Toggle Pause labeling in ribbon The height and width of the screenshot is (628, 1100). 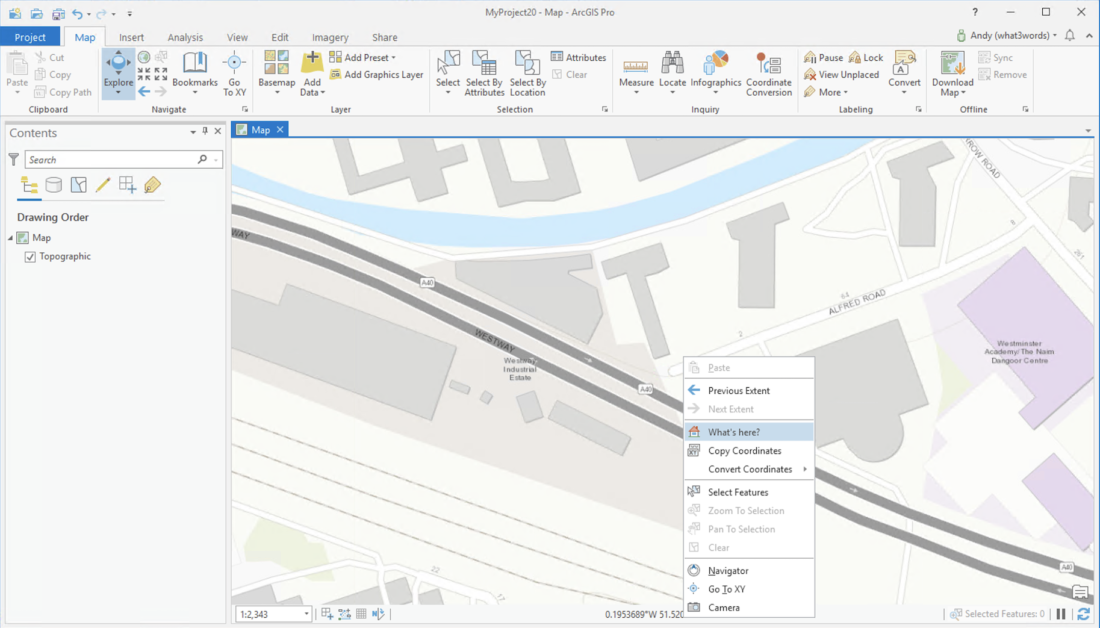click(x=823, y=58)
